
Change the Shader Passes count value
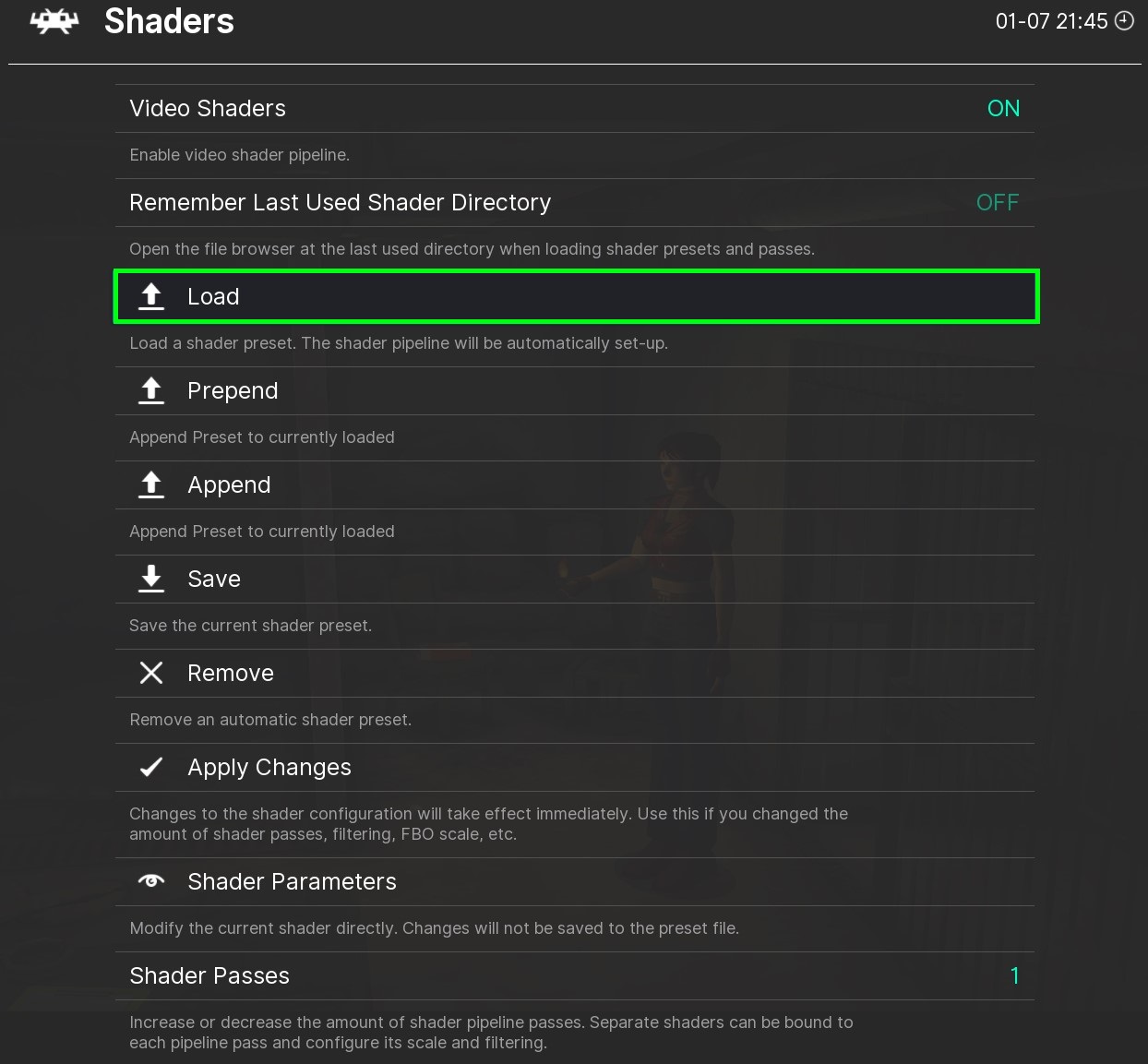(x=1014, y=976)
